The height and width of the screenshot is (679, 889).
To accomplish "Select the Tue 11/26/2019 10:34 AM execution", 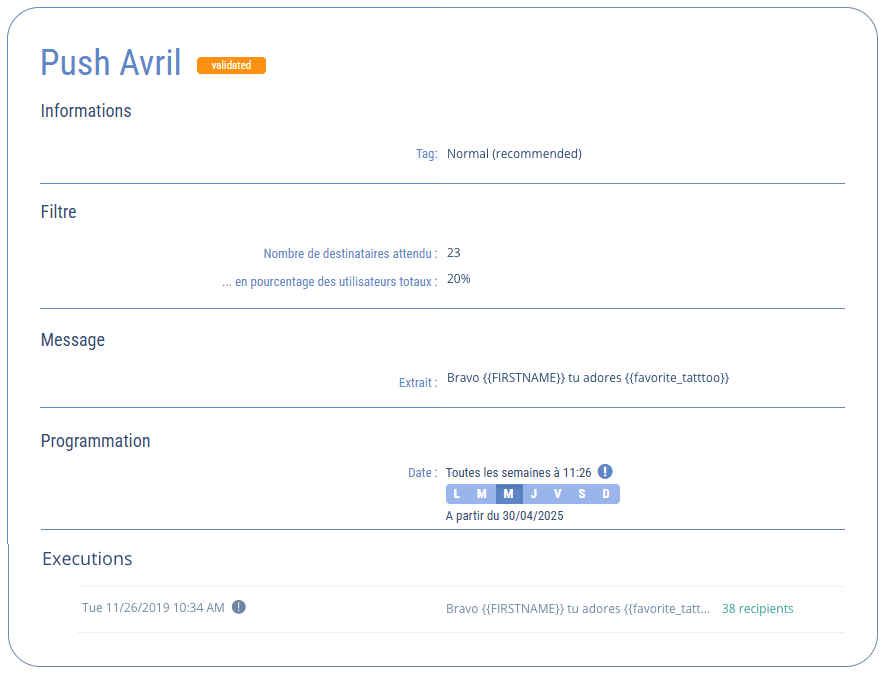I will tap(153, 608).
